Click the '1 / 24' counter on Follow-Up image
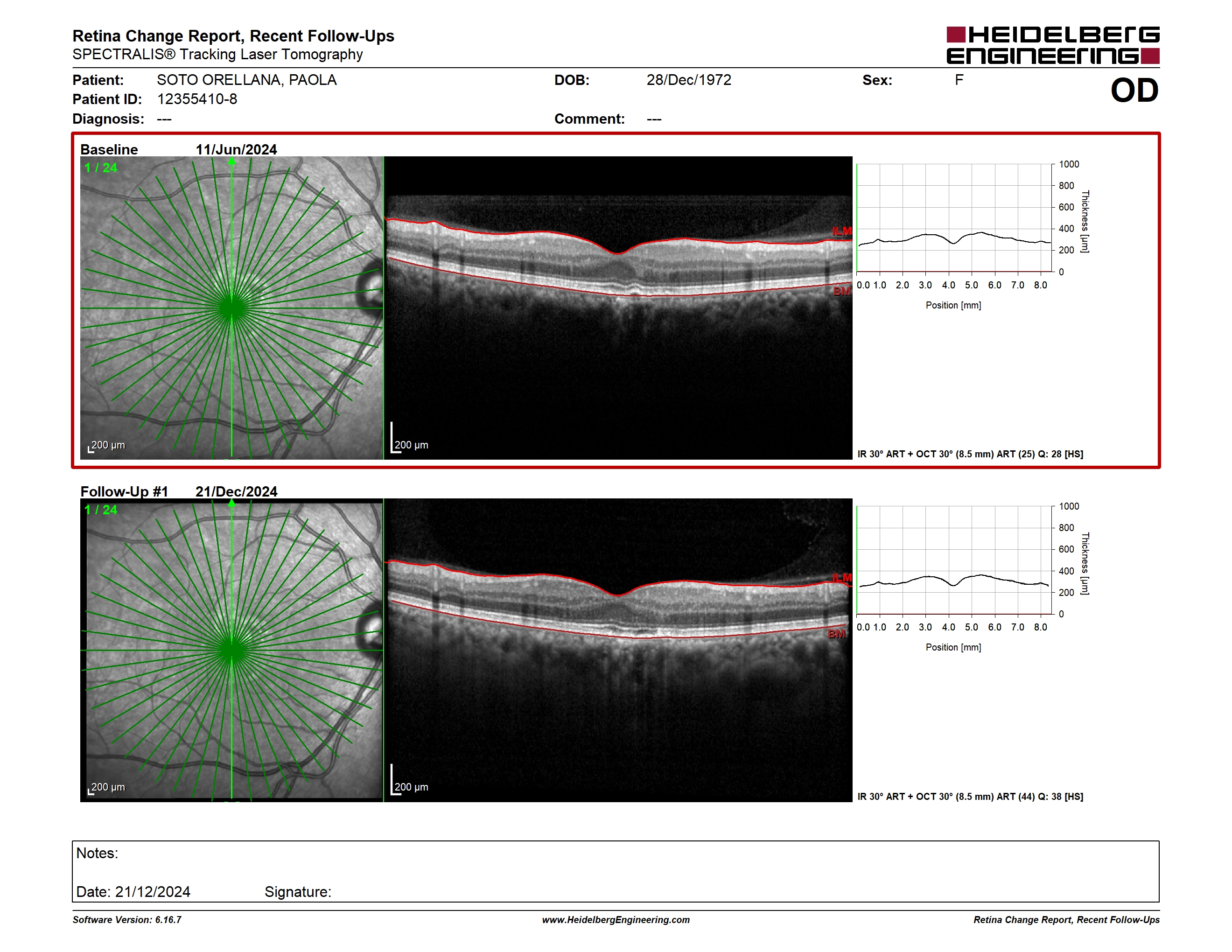Viewport: 1232px width, 952px height. point(101,510)
